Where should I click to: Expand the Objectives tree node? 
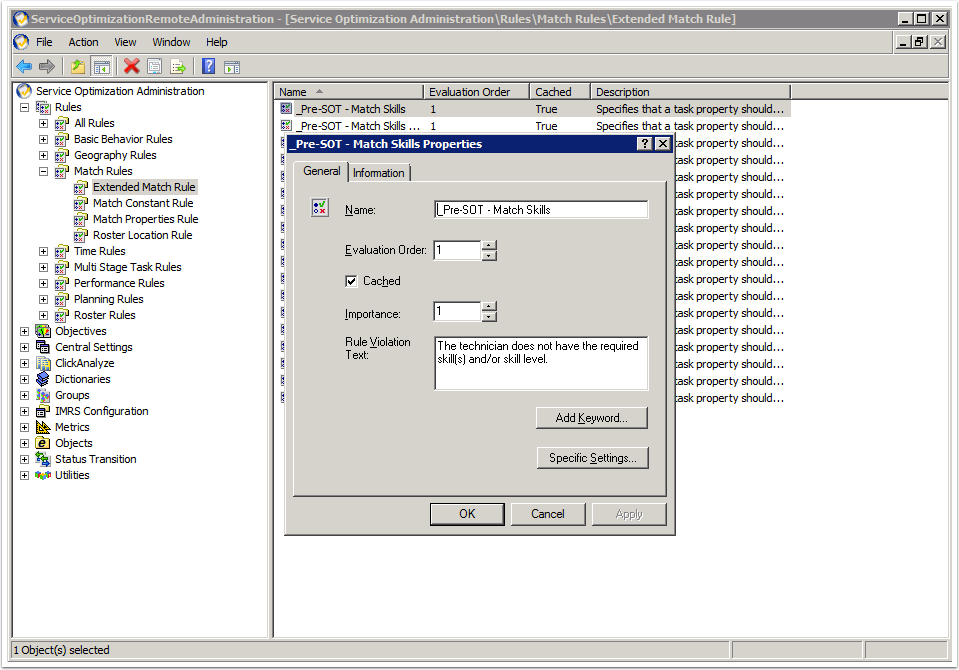[x=25, y=331]
